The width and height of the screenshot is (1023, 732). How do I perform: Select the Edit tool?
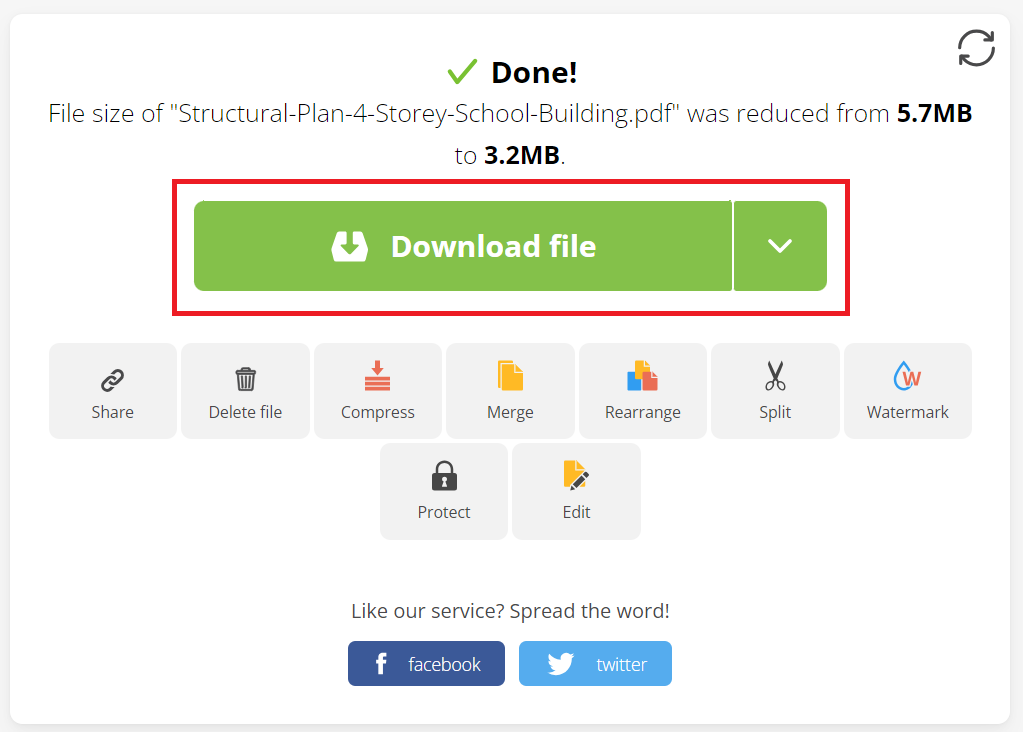click(x=576, y=491)
